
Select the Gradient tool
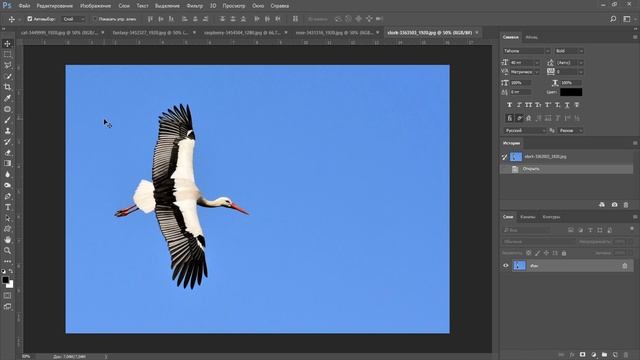click(7, 163)
